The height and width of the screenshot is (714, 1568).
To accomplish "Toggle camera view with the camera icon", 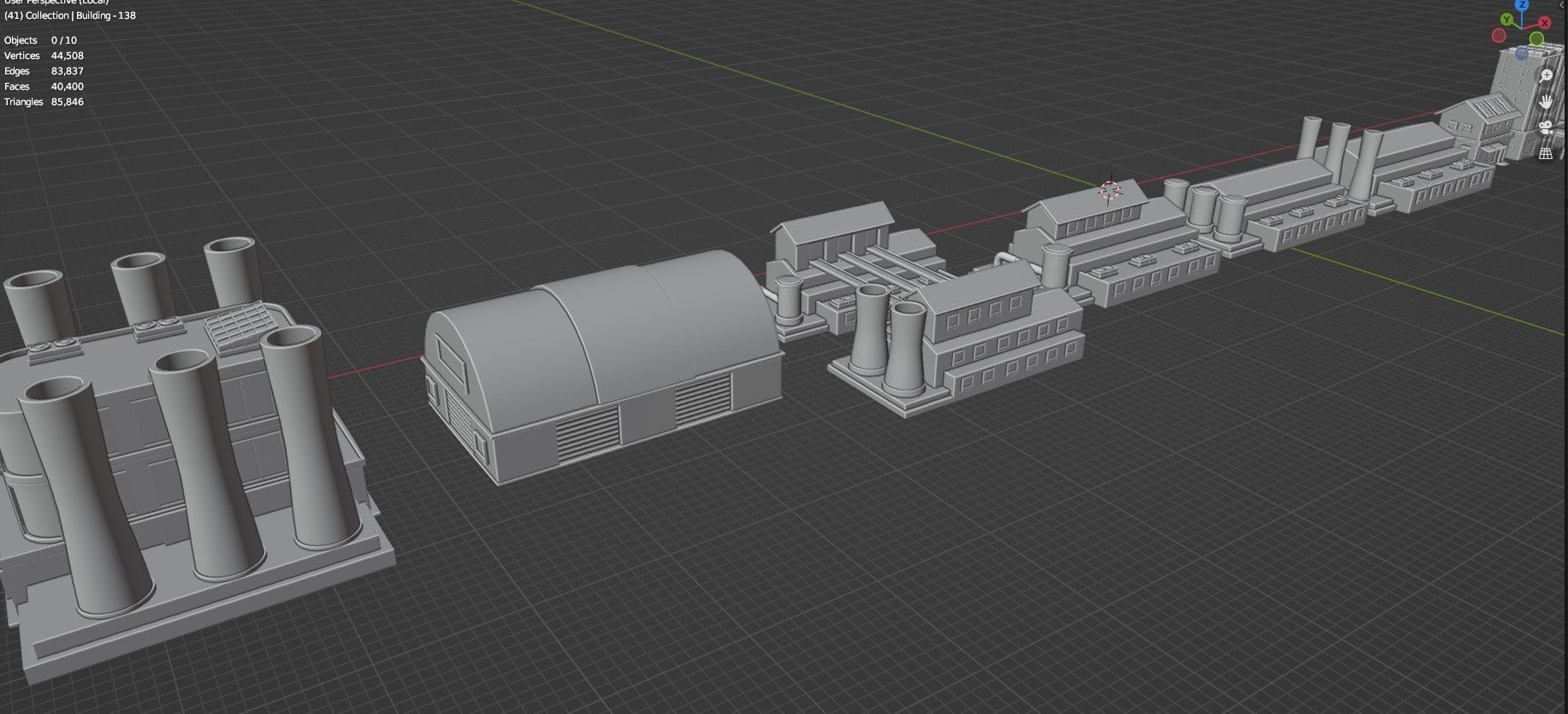I will [1546, 127].
